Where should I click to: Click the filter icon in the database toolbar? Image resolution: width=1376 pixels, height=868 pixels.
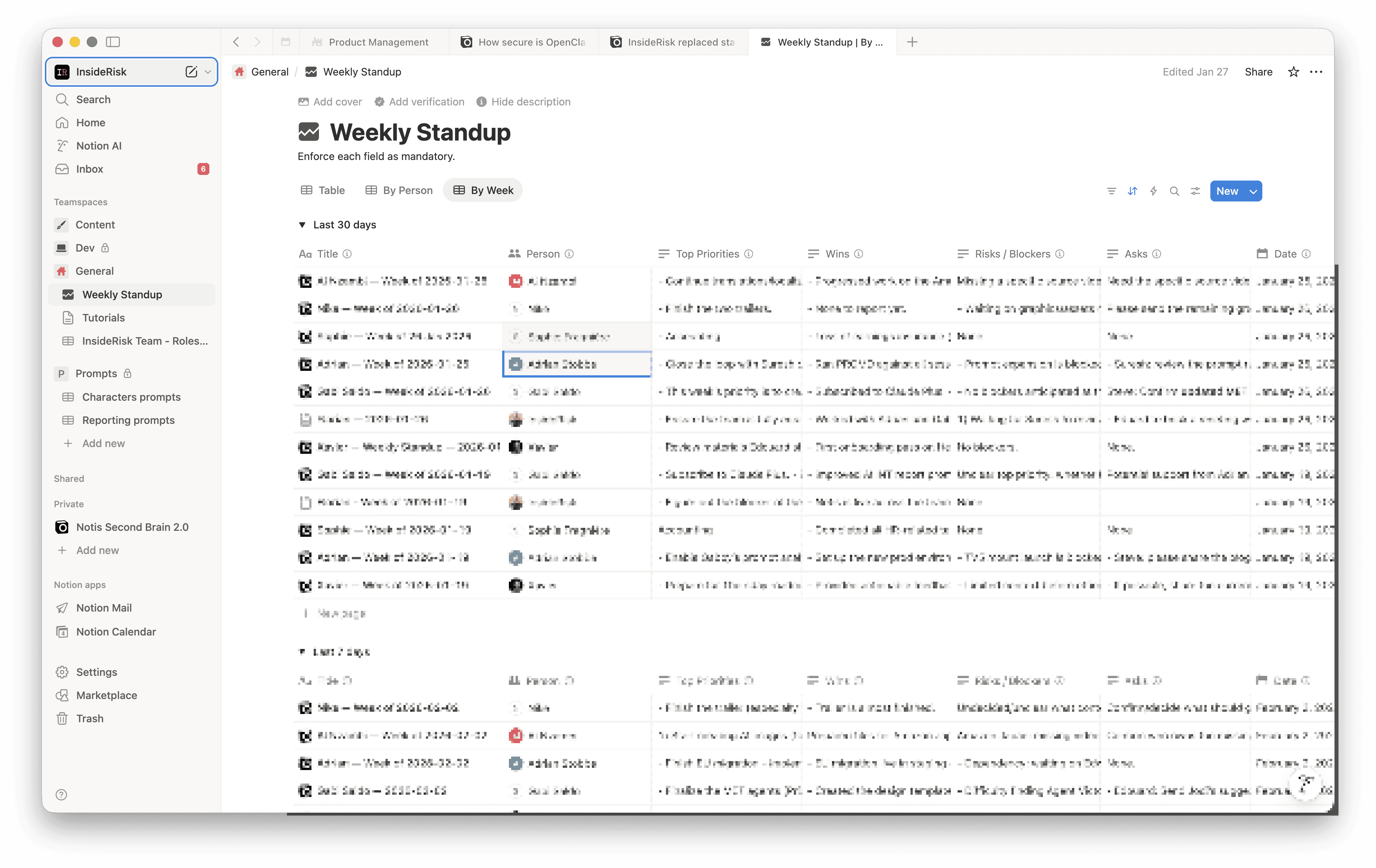click(1111, 191)
